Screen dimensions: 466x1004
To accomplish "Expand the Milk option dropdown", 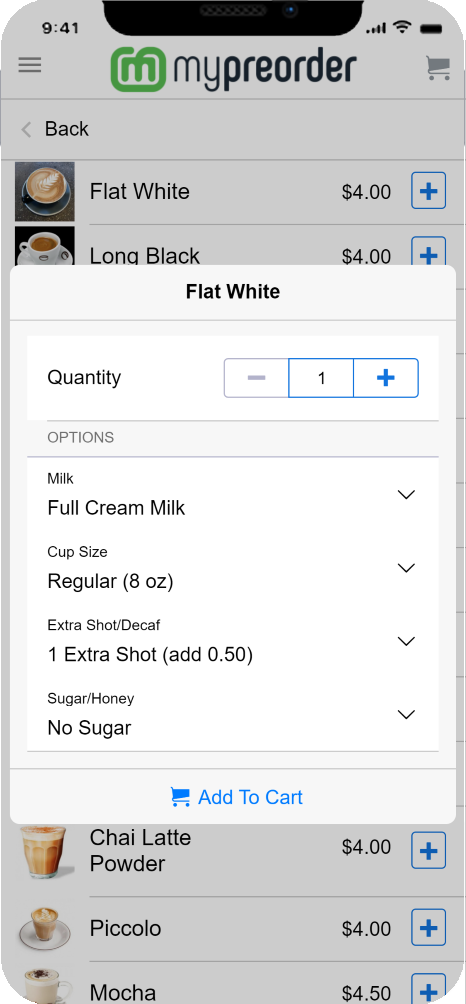I will click(233, 495).
